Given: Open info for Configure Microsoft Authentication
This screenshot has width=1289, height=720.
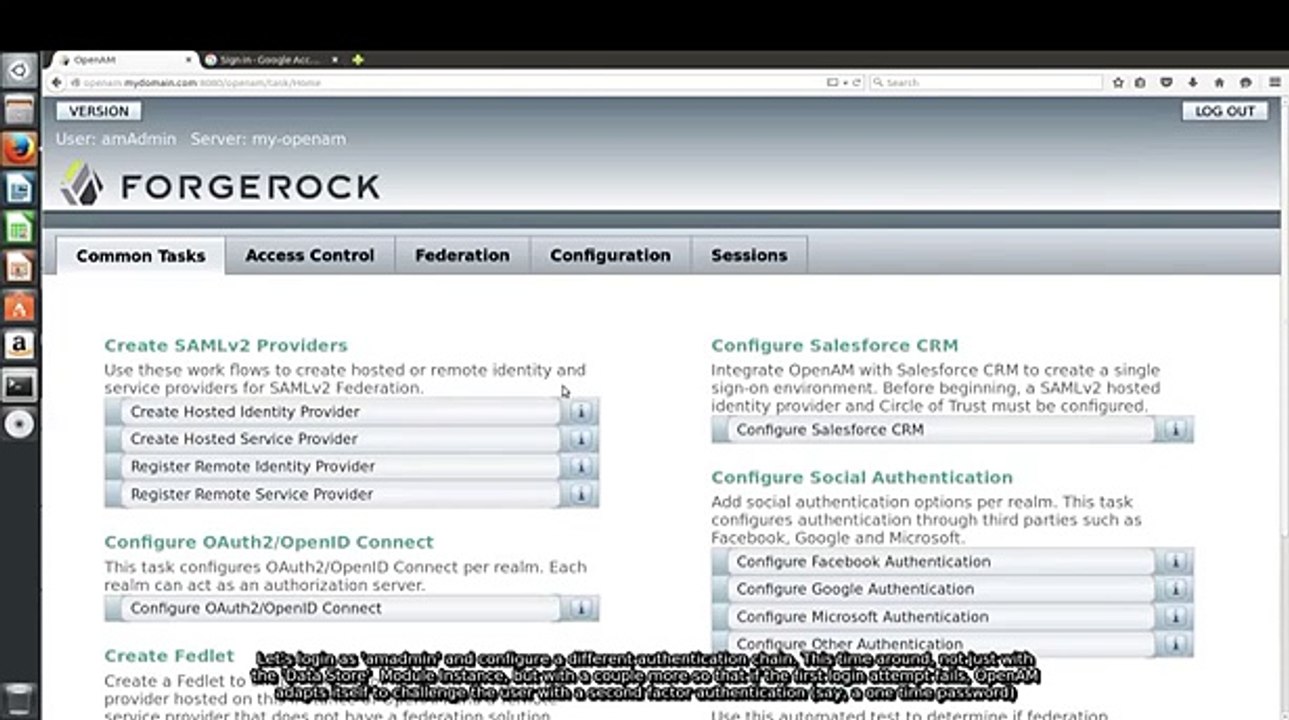Looking at the screenshot, I should [x=1175, y=617].
